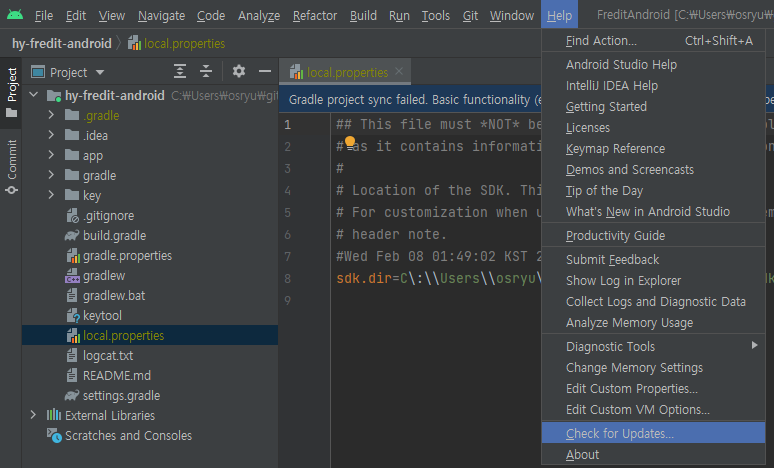Select Collect Logs and Diagnostic Data

coord(653,301)
